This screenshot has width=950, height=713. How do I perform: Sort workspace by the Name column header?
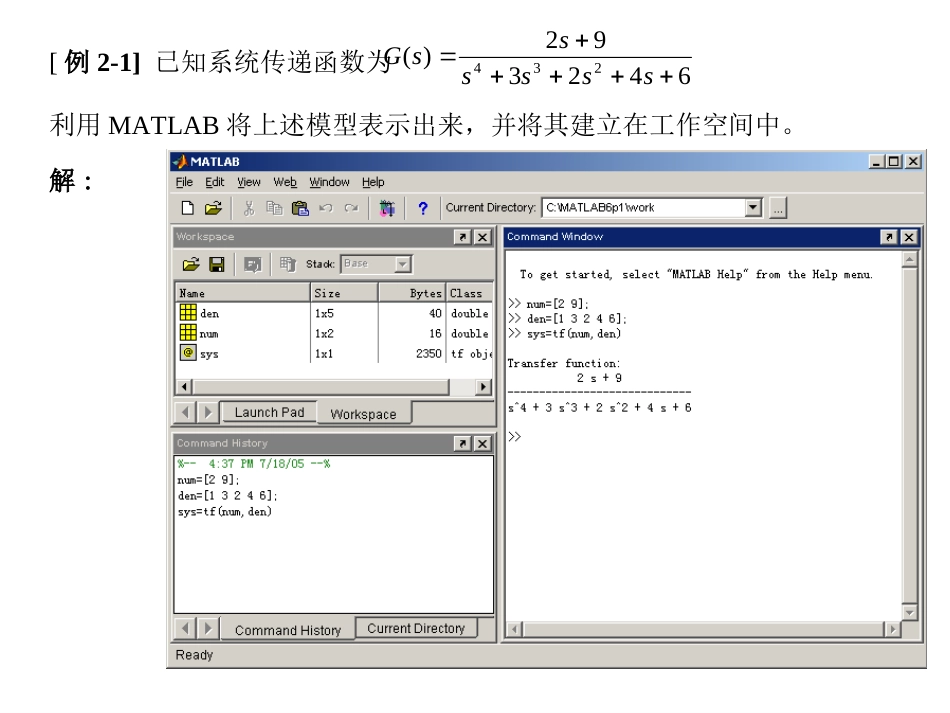pos(243,293)
